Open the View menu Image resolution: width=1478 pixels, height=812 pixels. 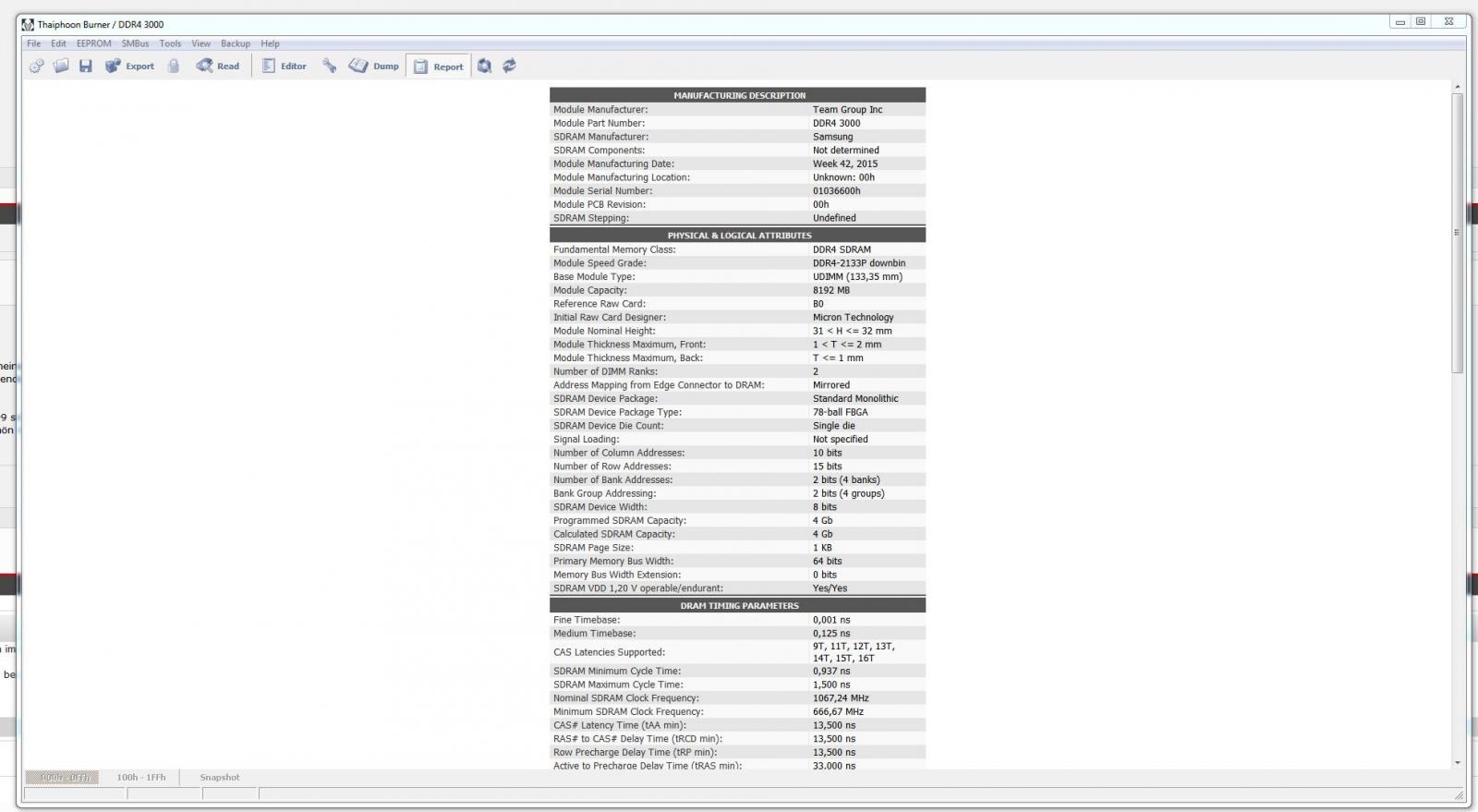tap(201, 43)
